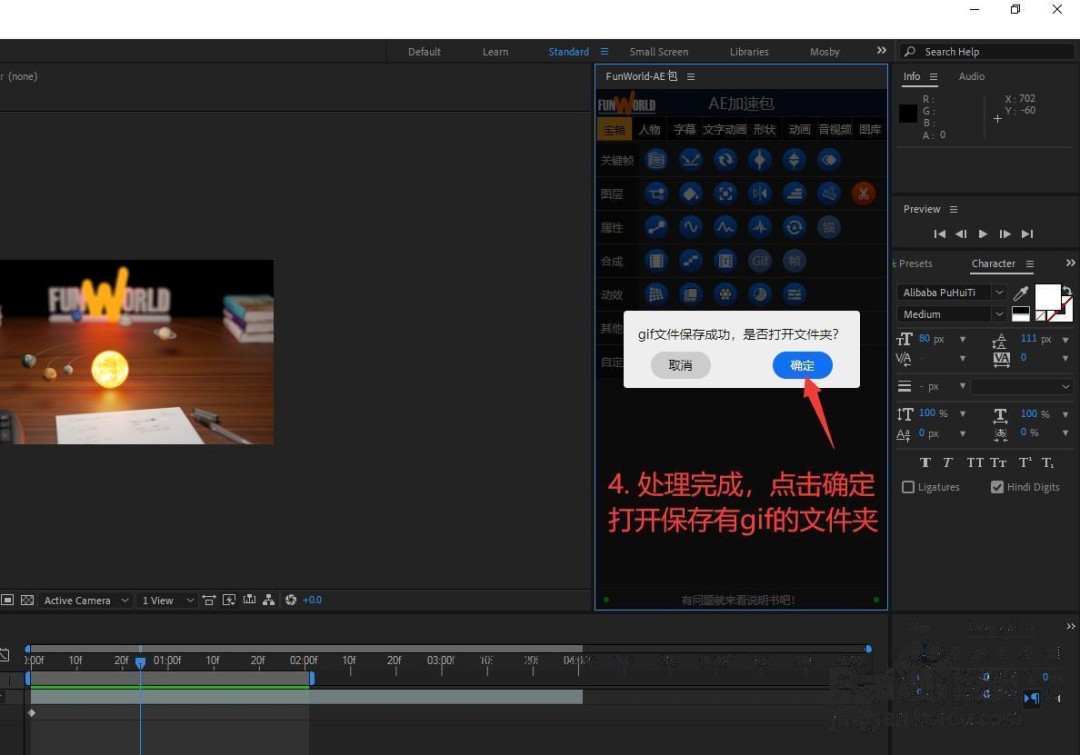Toggle pixel aspect ratio correction icon

209,600
